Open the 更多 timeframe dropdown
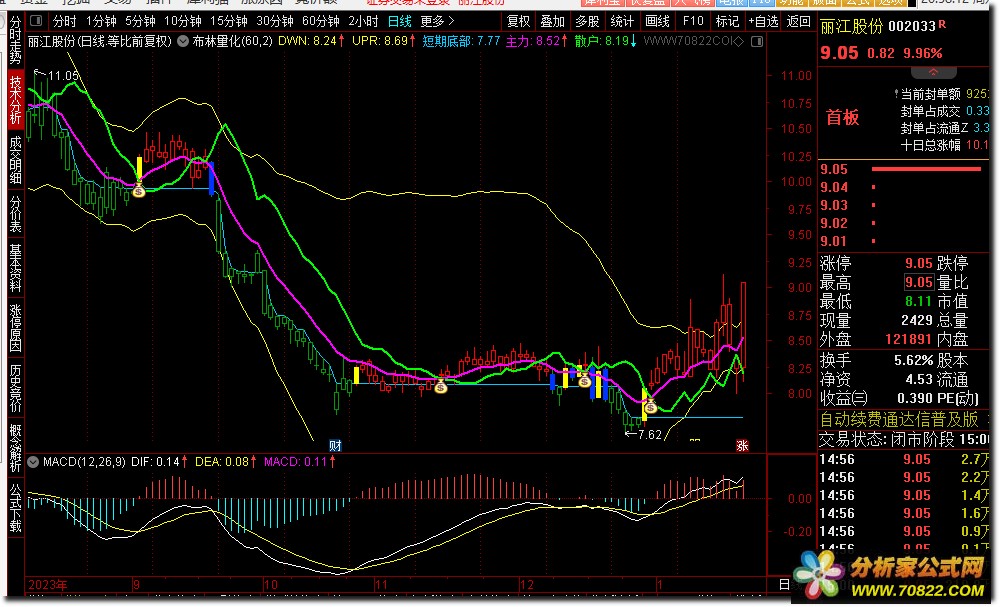The image size is (1001, 607). pos(437,21)
